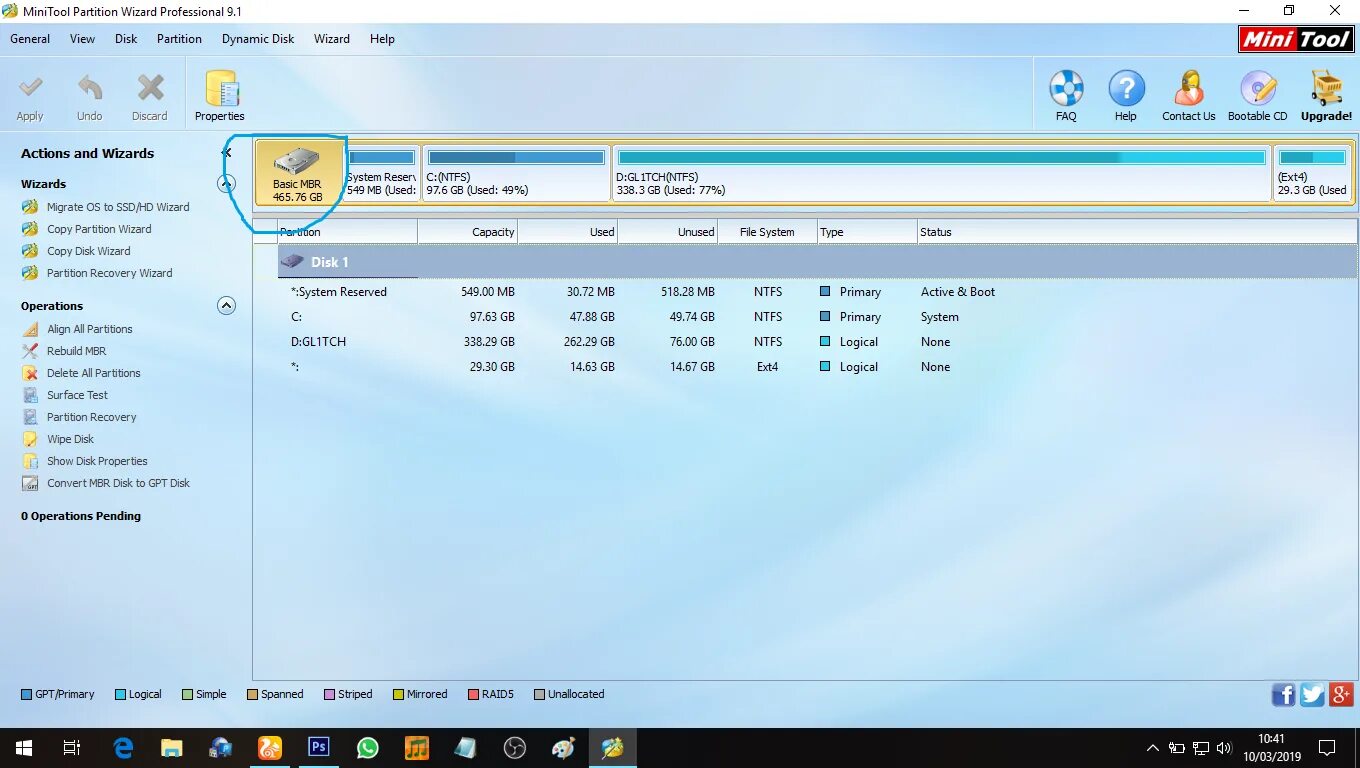The image size is (1360, 768).
Task: Choose Align All Partitions operation
Action: point(90,329)
